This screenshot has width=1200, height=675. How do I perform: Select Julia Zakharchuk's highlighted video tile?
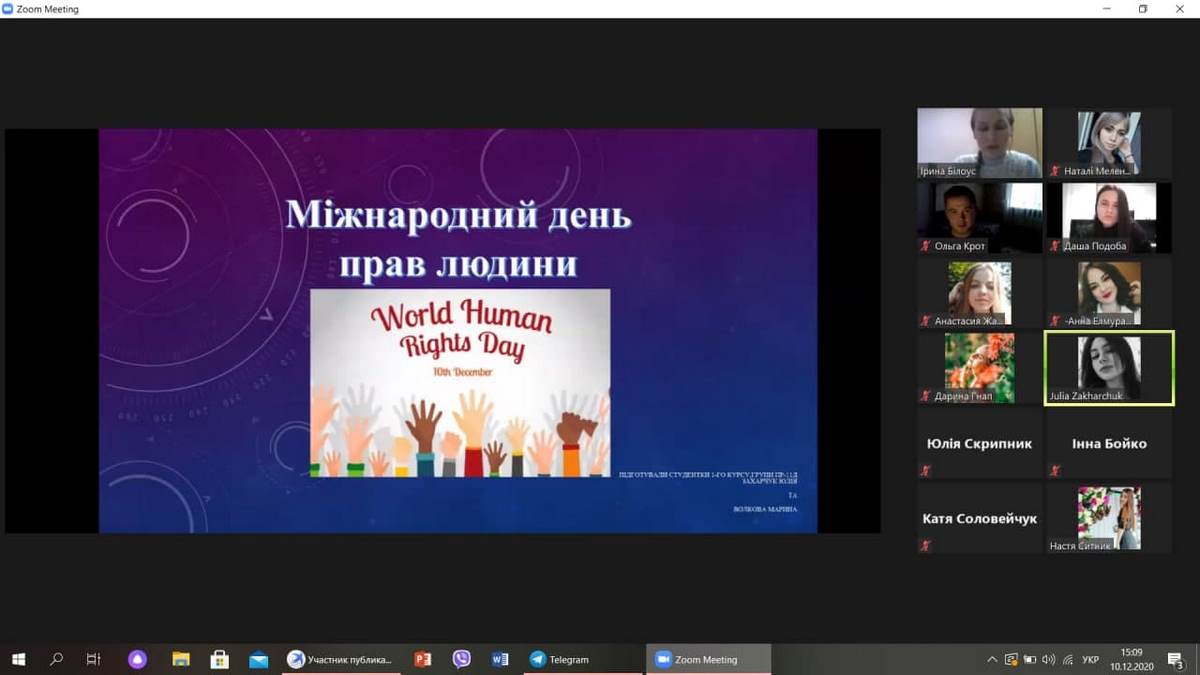tap(1108, 369)
